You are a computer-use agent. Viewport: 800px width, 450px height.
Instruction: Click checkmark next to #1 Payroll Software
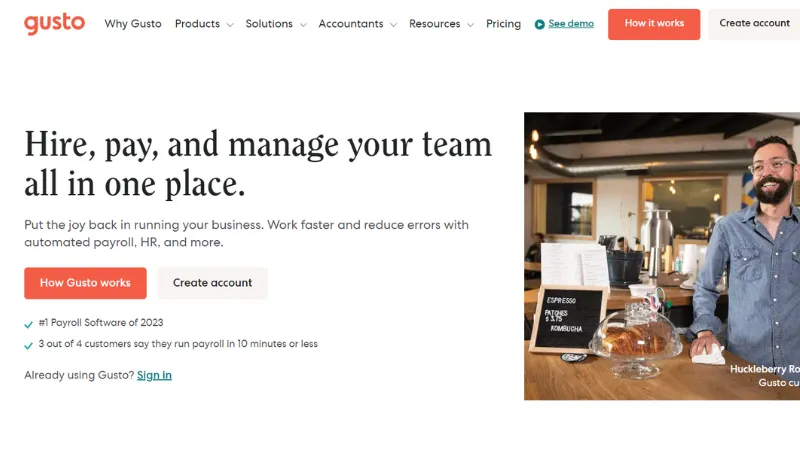coord(29,324)
